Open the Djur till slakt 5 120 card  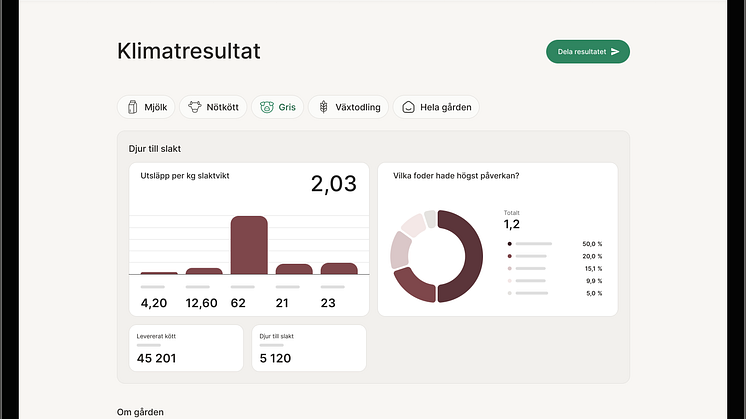[308, 348]
